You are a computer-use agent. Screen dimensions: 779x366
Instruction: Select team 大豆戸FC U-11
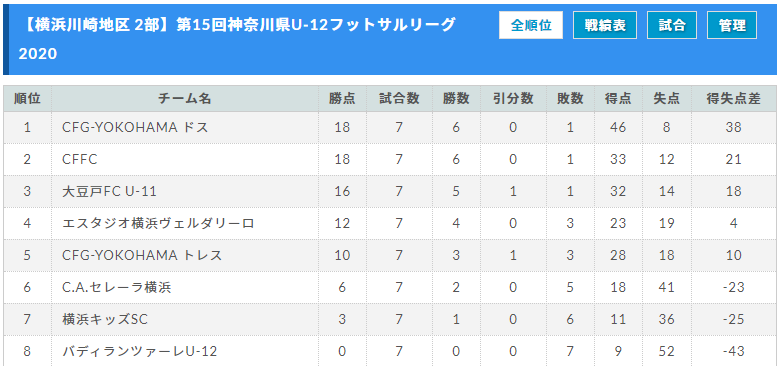point(109,192)
